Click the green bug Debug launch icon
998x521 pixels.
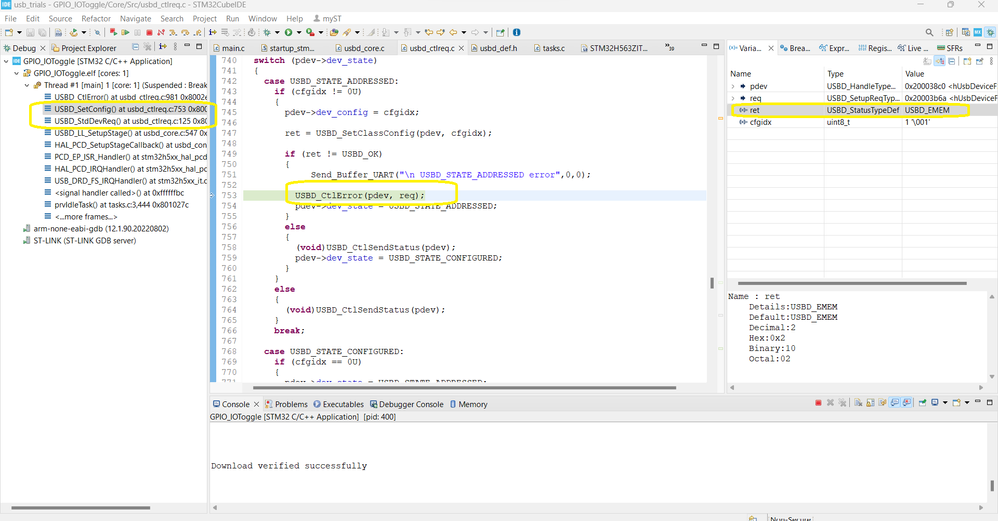pyautogui.click(x=266, y=32)
